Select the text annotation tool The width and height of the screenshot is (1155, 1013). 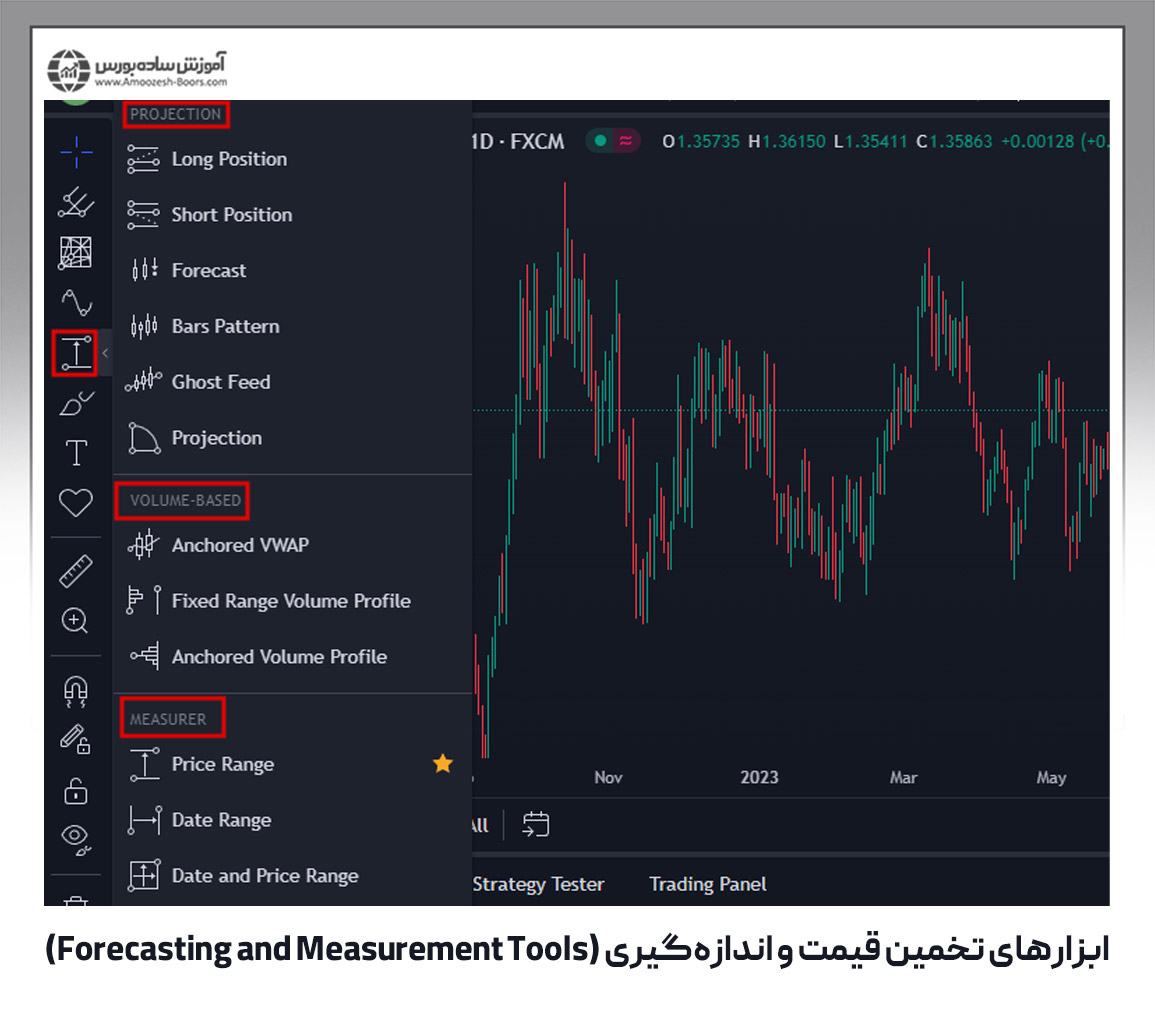tap(76, 452)
